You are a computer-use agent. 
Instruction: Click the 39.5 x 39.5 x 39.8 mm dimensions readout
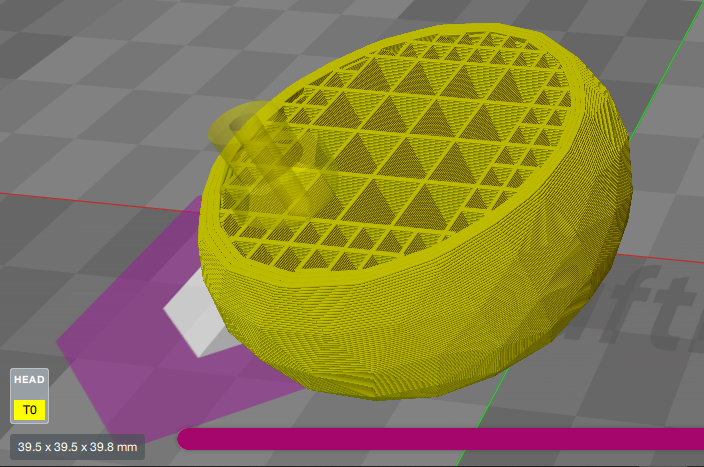tap(77, 447)
